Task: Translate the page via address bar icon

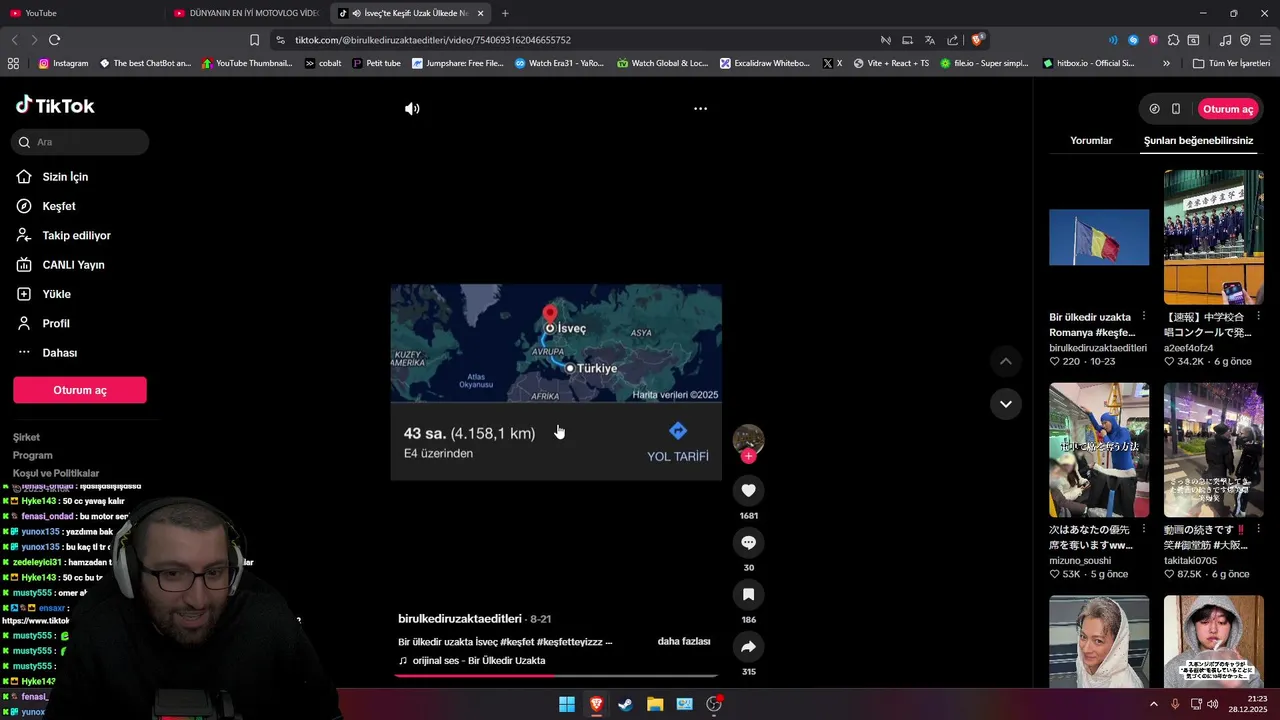Action: pos(930,40)
